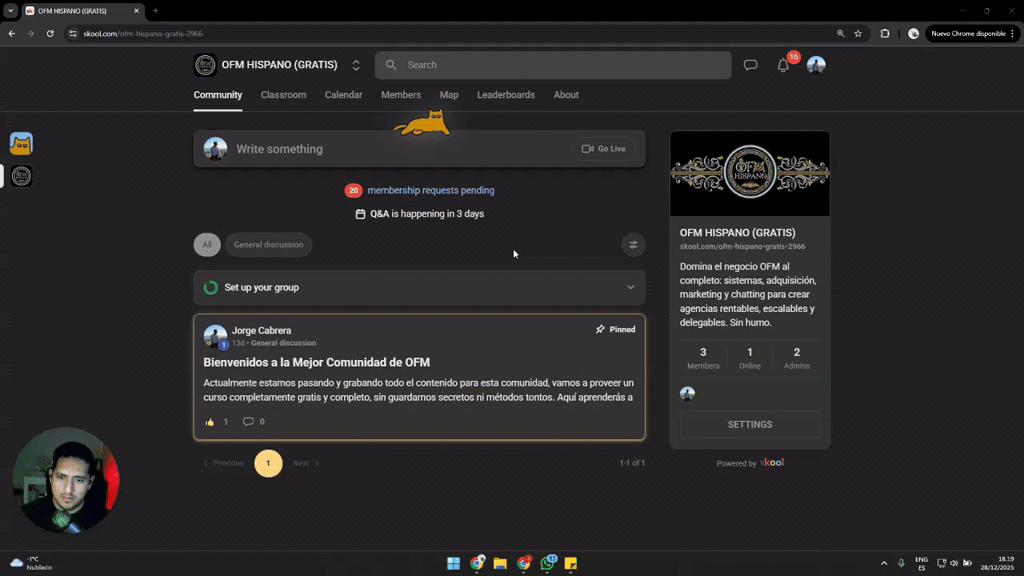
Task: Open the Bienvenidos a la Mejor Comunidad post
Action: (x=316, y=362)
